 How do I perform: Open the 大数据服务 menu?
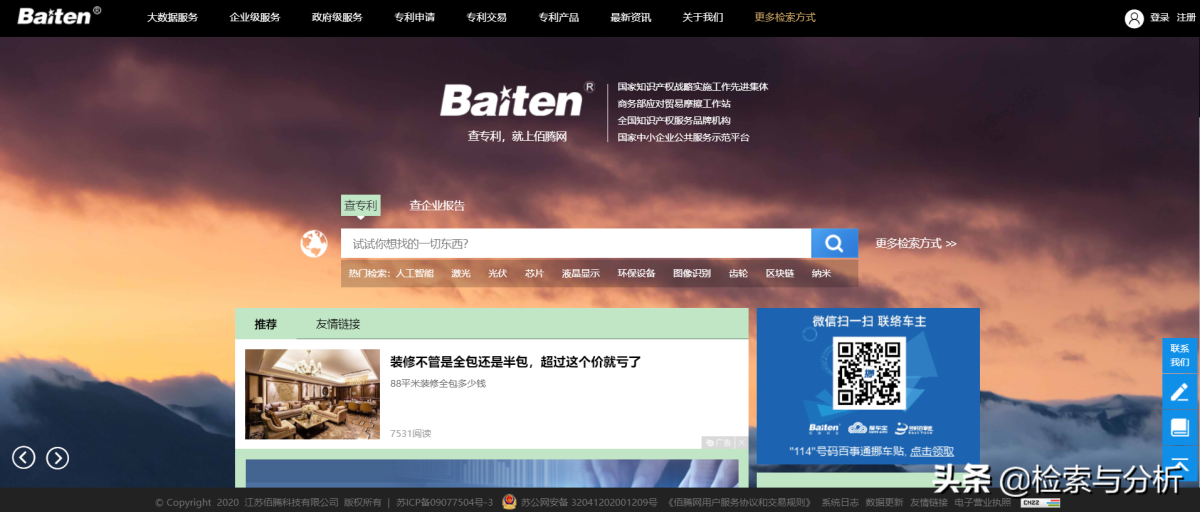(x=172, y=18)
